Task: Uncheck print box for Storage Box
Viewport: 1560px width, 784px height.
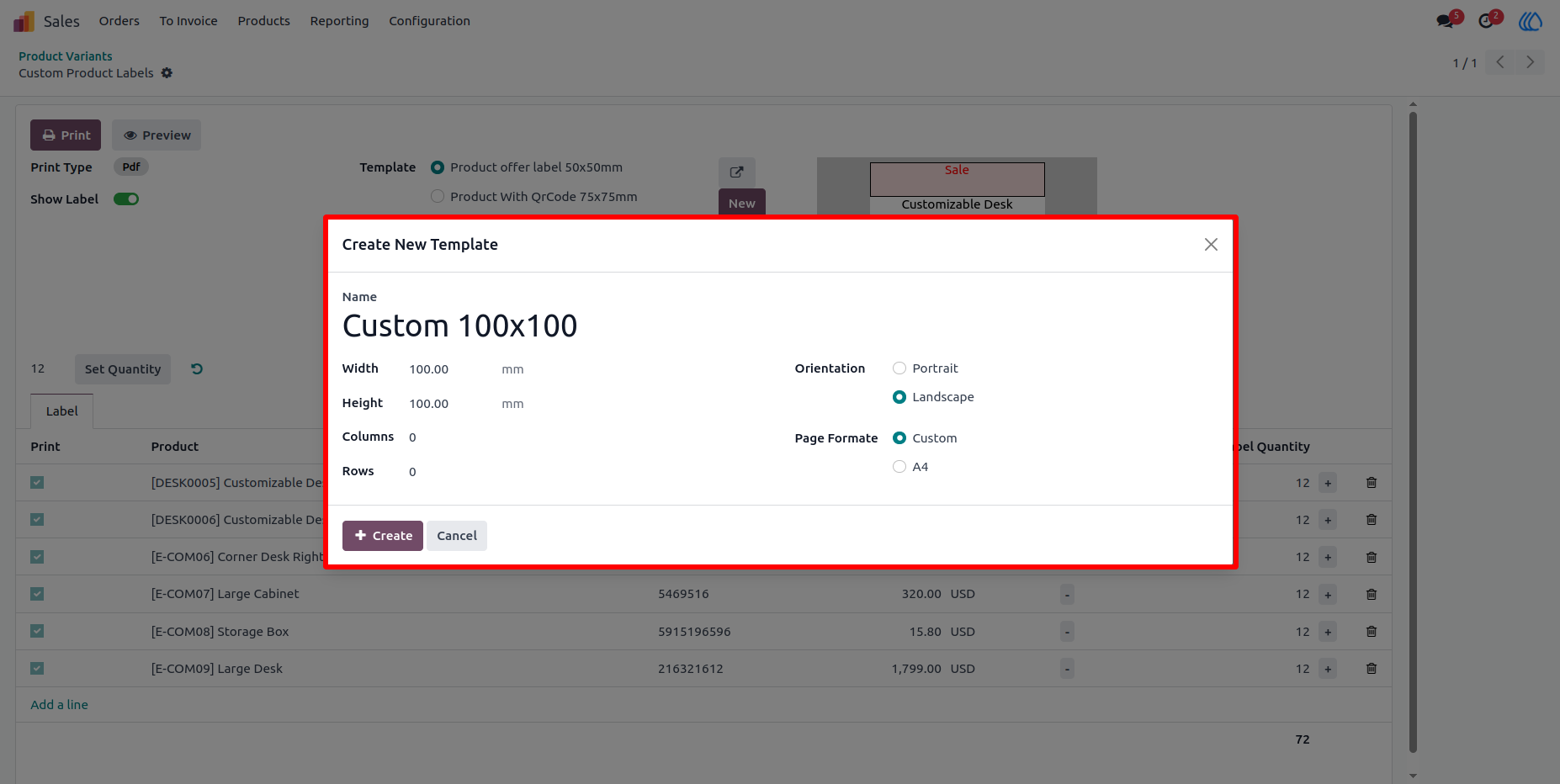Action: pos(37,631)
